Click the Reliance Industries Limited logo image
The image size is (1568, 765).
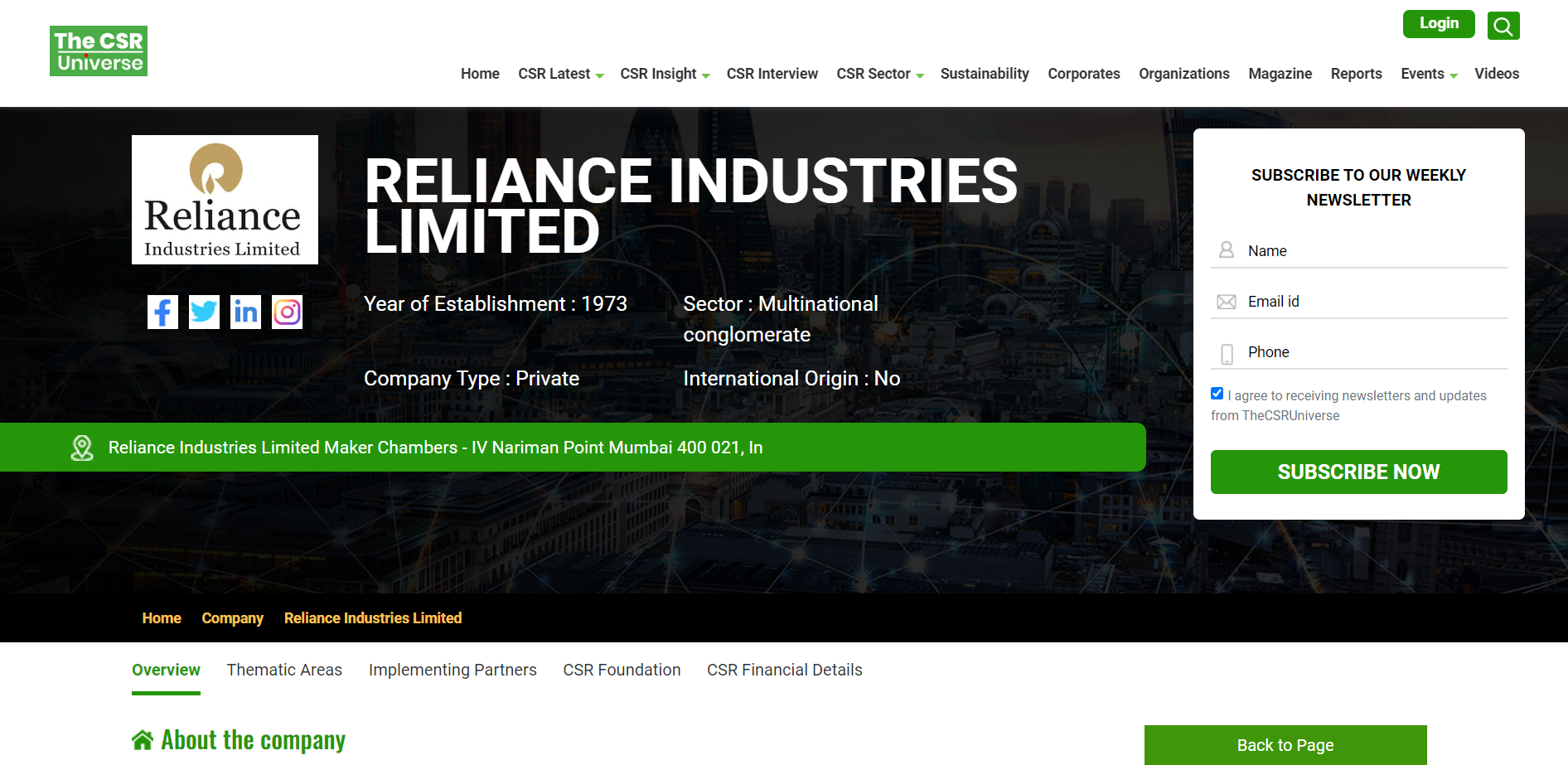point(225,200)
